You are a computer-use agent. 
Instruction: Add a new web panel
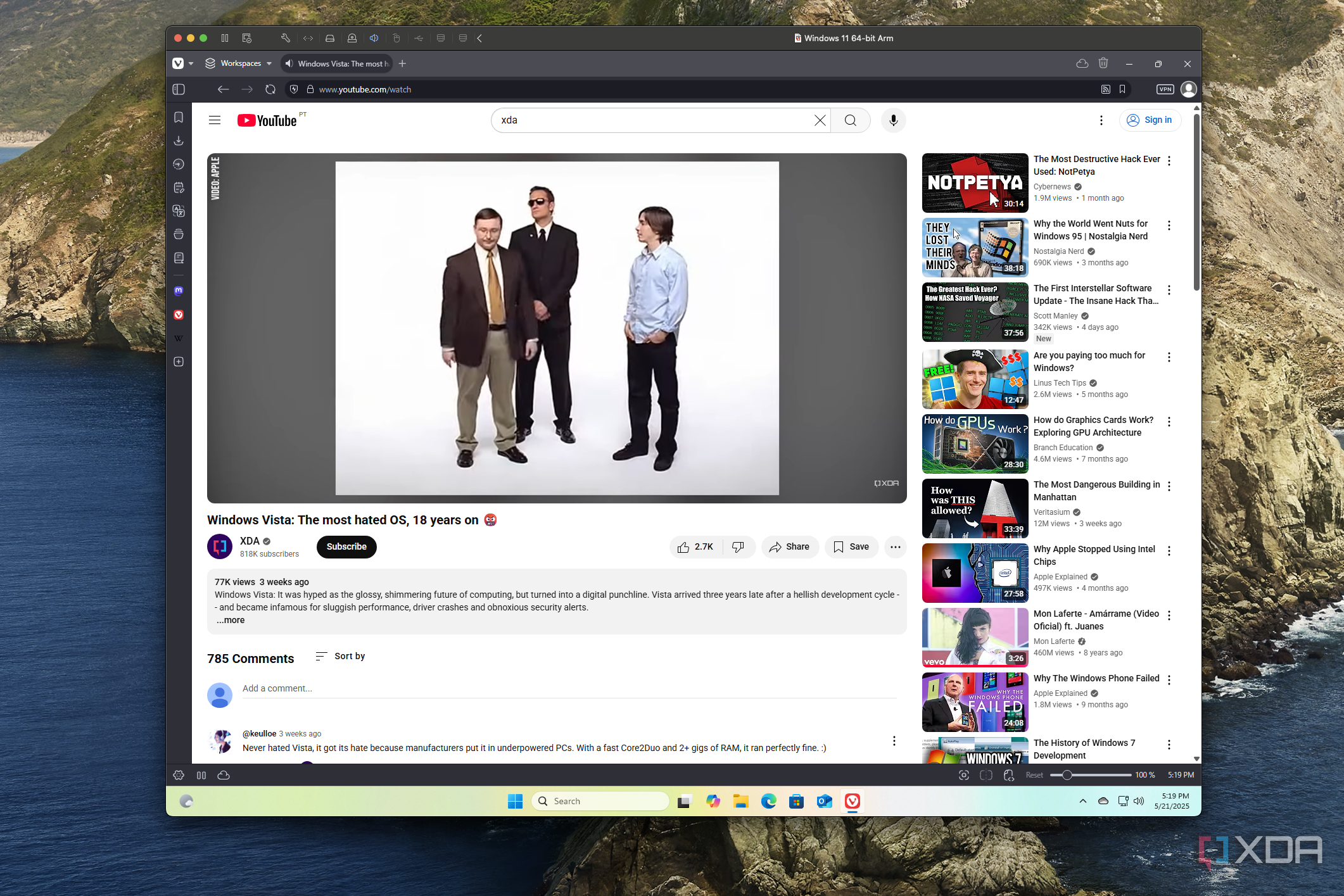tap(179, 362)
